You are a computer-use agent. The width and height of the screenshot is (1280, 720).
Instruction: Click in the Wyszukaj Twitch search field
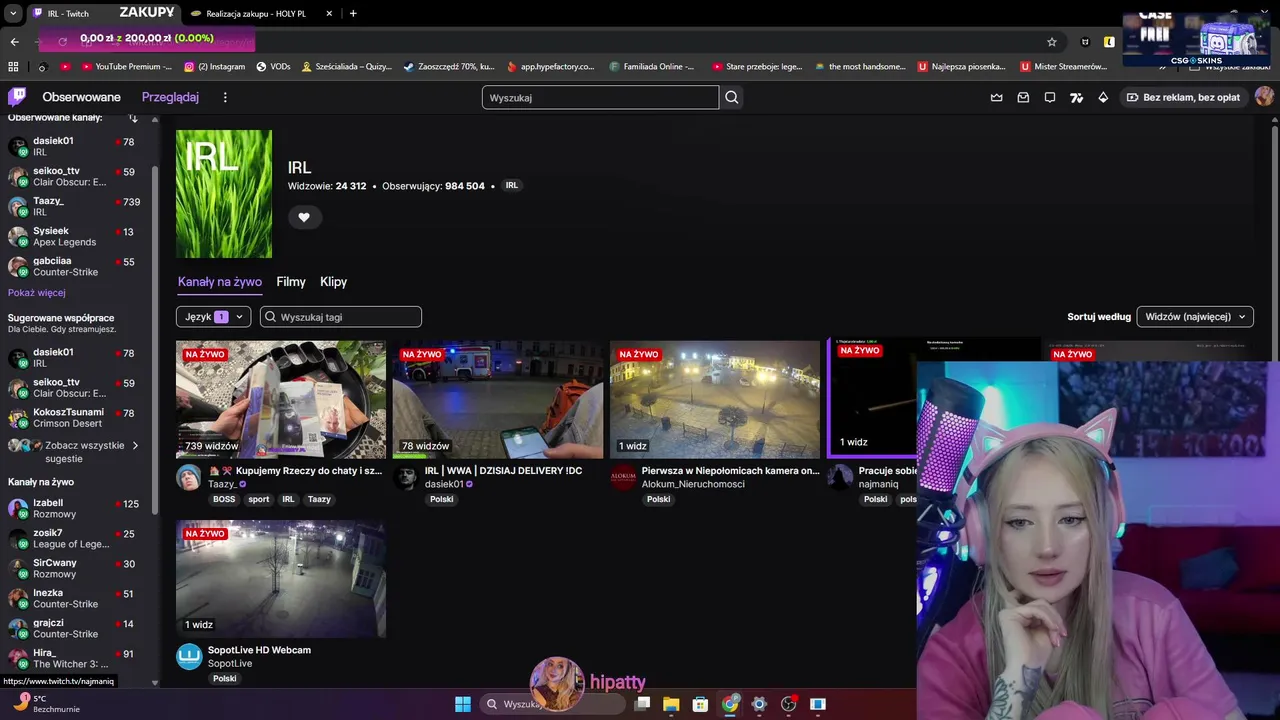[600, 97]
